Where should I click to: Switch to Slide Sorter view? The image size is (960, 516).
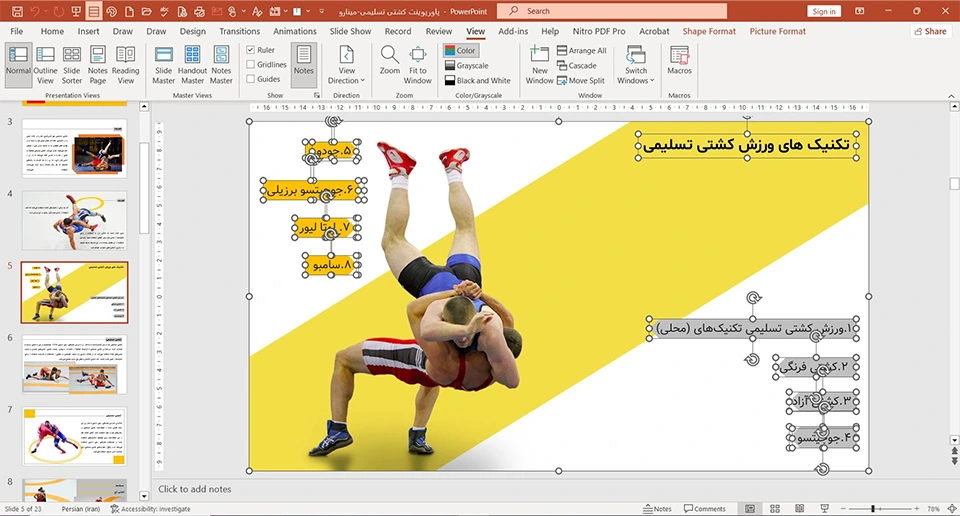72,65
